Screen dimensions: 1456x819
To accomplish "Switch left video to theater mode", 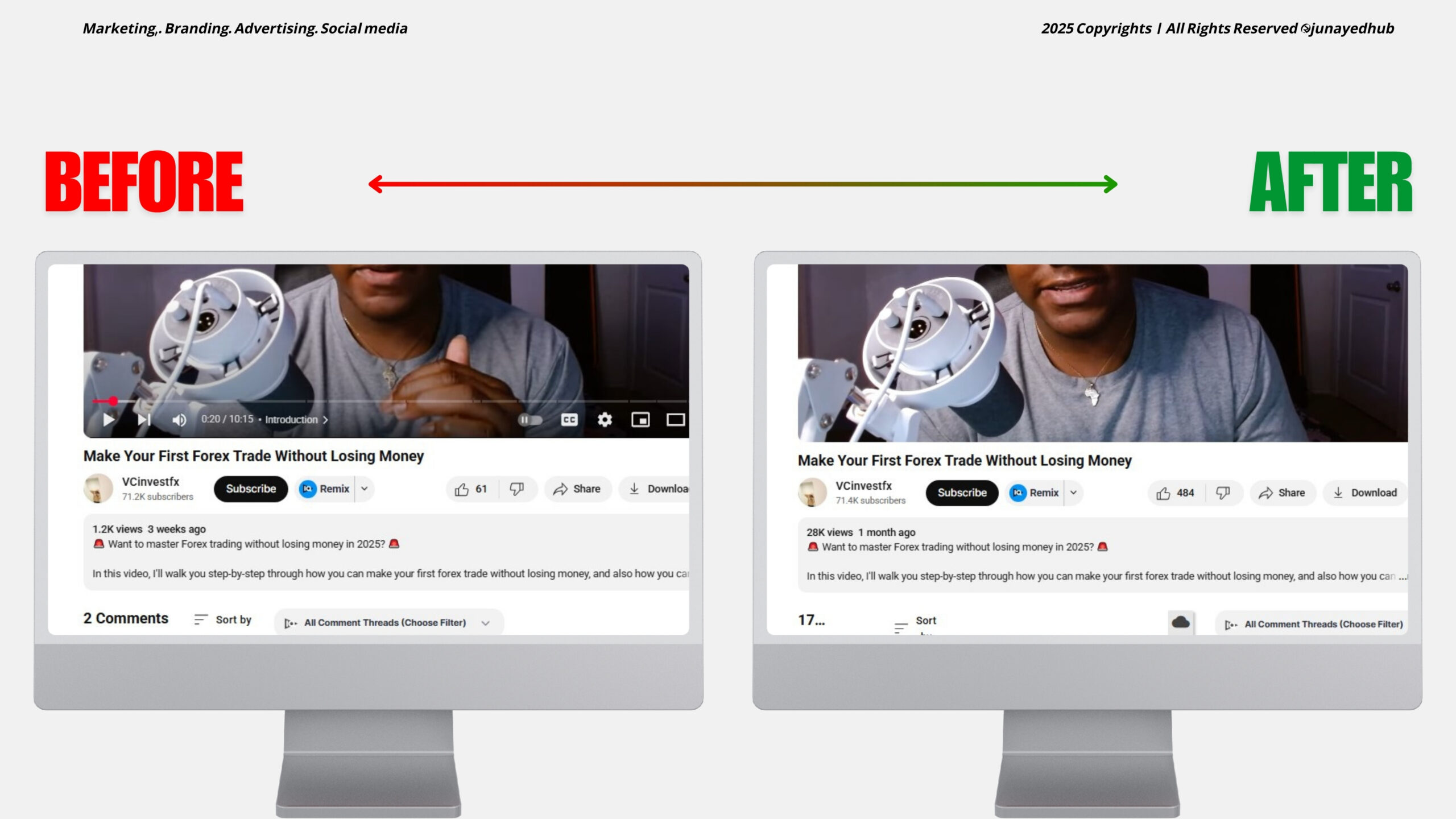I will tap(675, 420).
